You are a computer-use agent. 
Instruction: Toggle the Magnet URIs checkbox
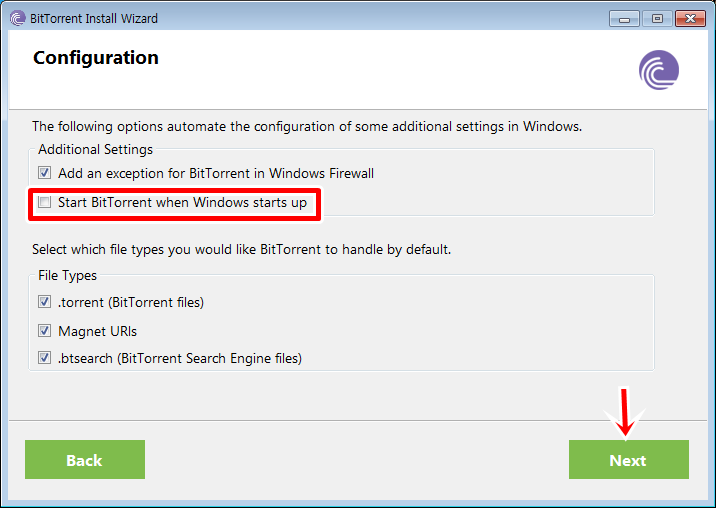[x=44, y=331]
